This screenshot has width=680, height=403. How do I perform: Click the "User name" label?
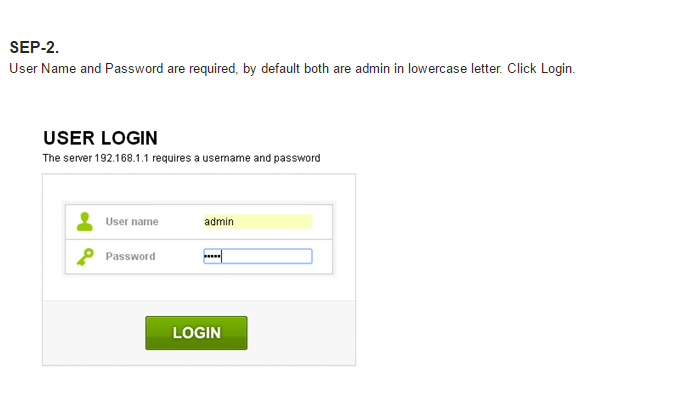pos(132,222)
